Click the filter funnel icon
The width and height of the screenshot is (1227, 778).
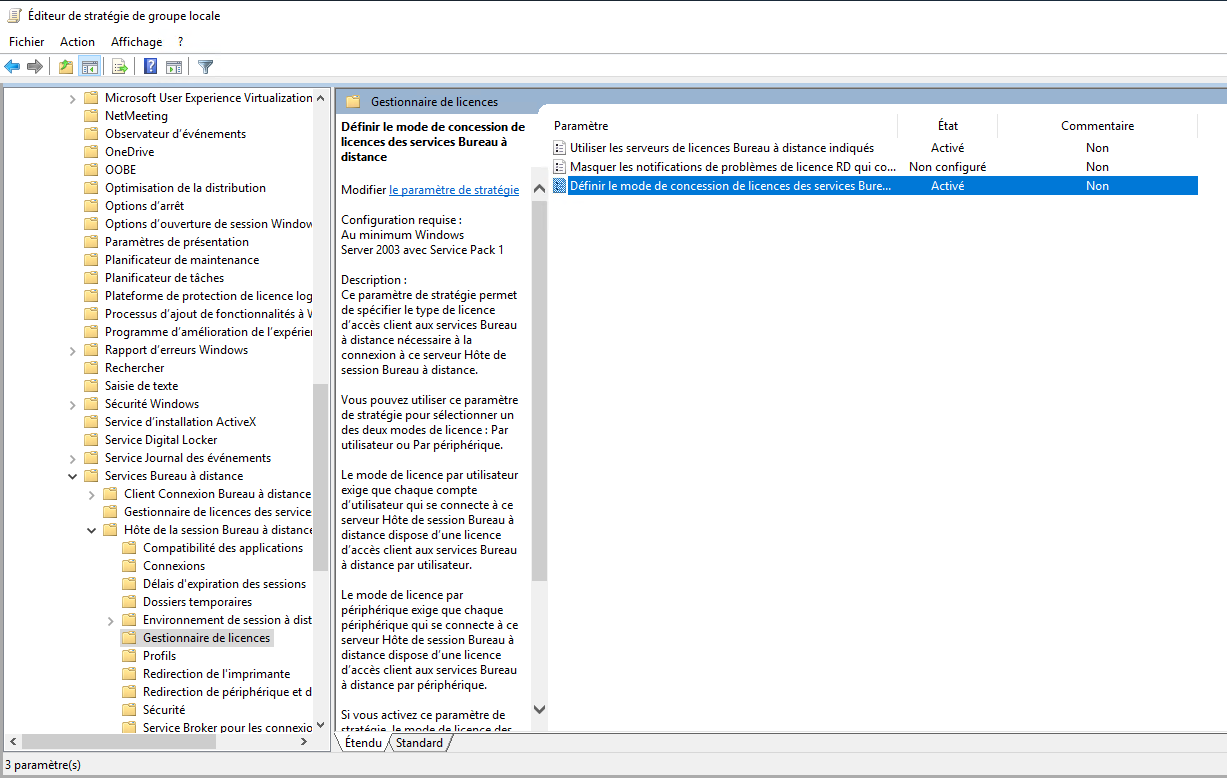(205, 67)
